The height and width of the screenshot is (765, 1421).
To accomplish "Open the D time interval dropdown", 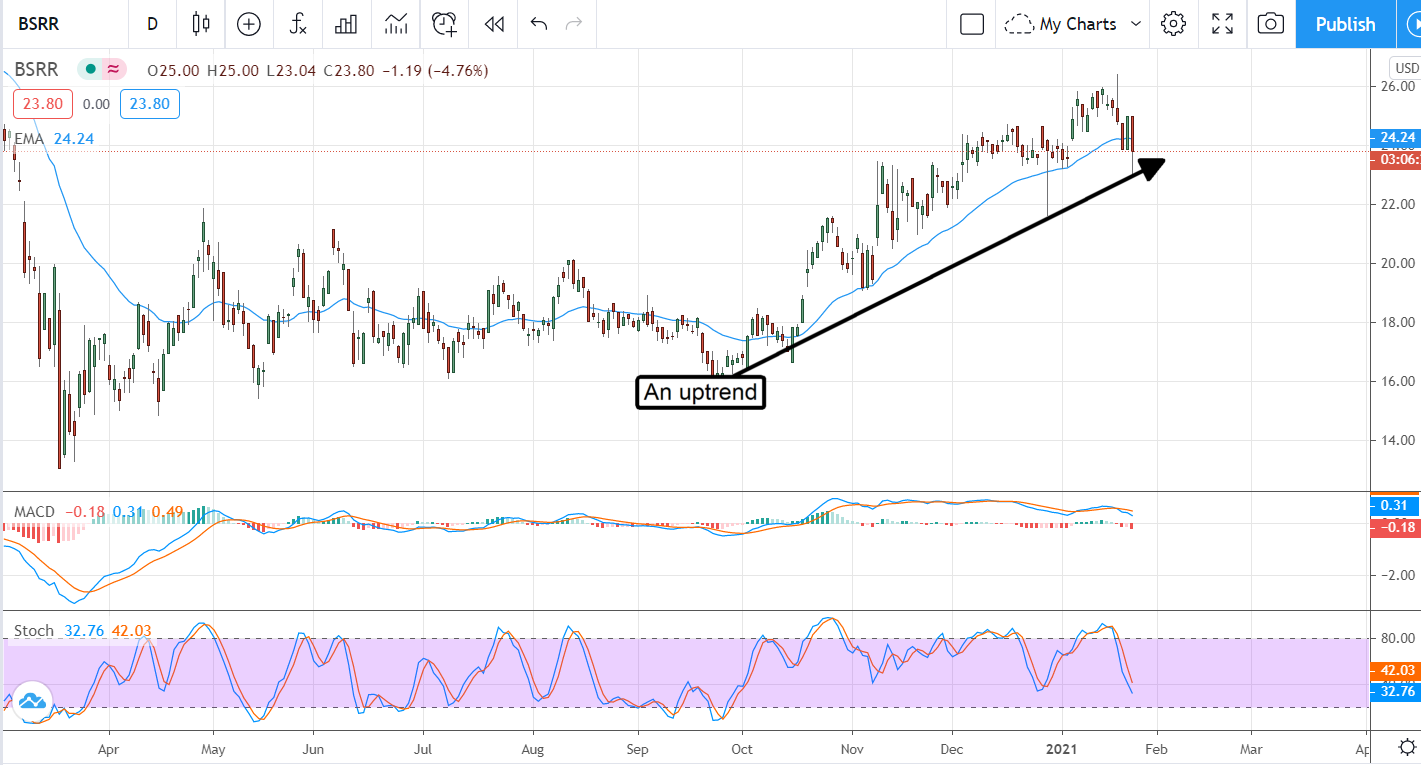I will click(x=152, y=24).
